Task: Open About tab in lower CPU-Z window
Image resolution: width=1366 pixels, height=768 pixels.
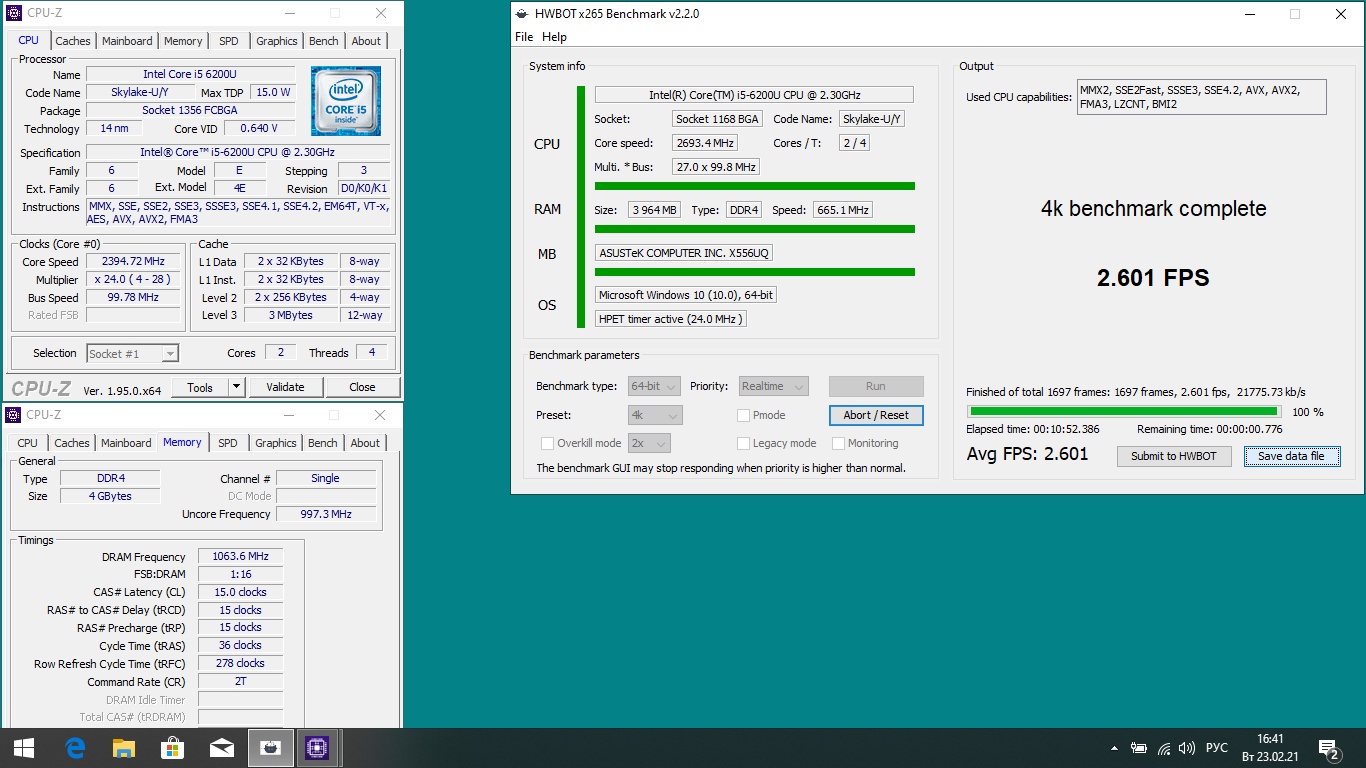Action: [365, 443]
